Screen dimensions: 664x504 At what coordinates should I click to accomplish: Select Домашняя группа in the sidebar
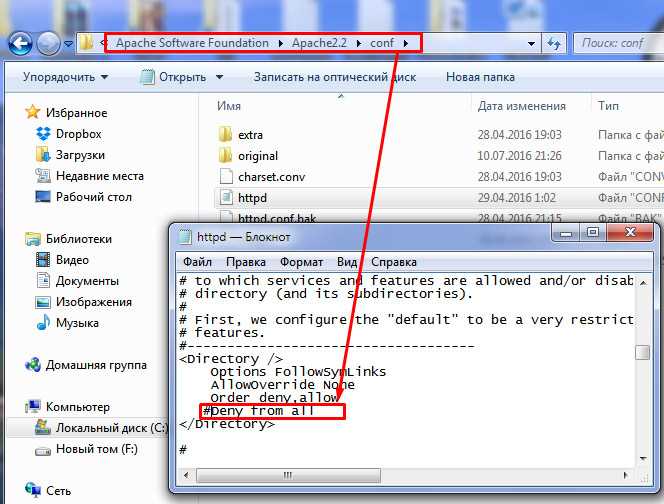coord(97,365)
